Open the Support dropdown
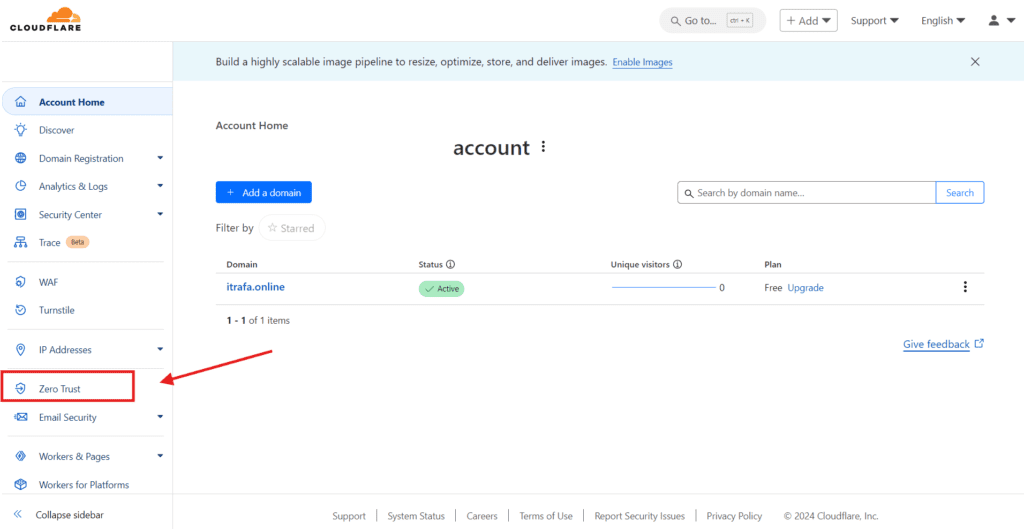 click(874, 20)
